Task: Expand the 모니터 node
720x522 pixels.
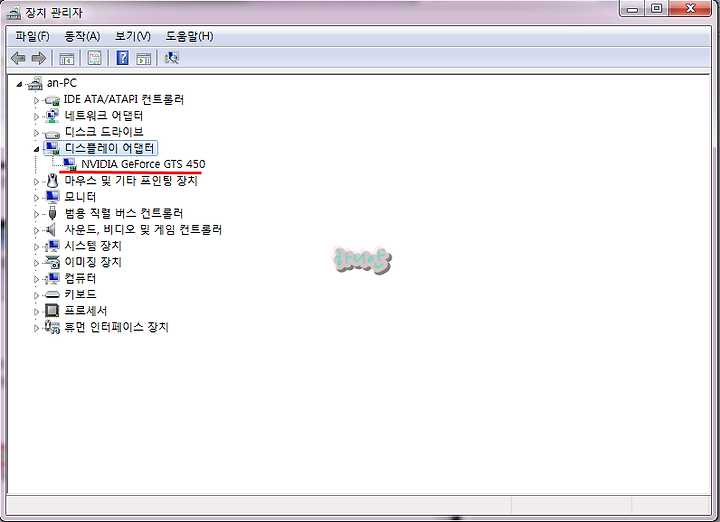Action: coord(36,198)
